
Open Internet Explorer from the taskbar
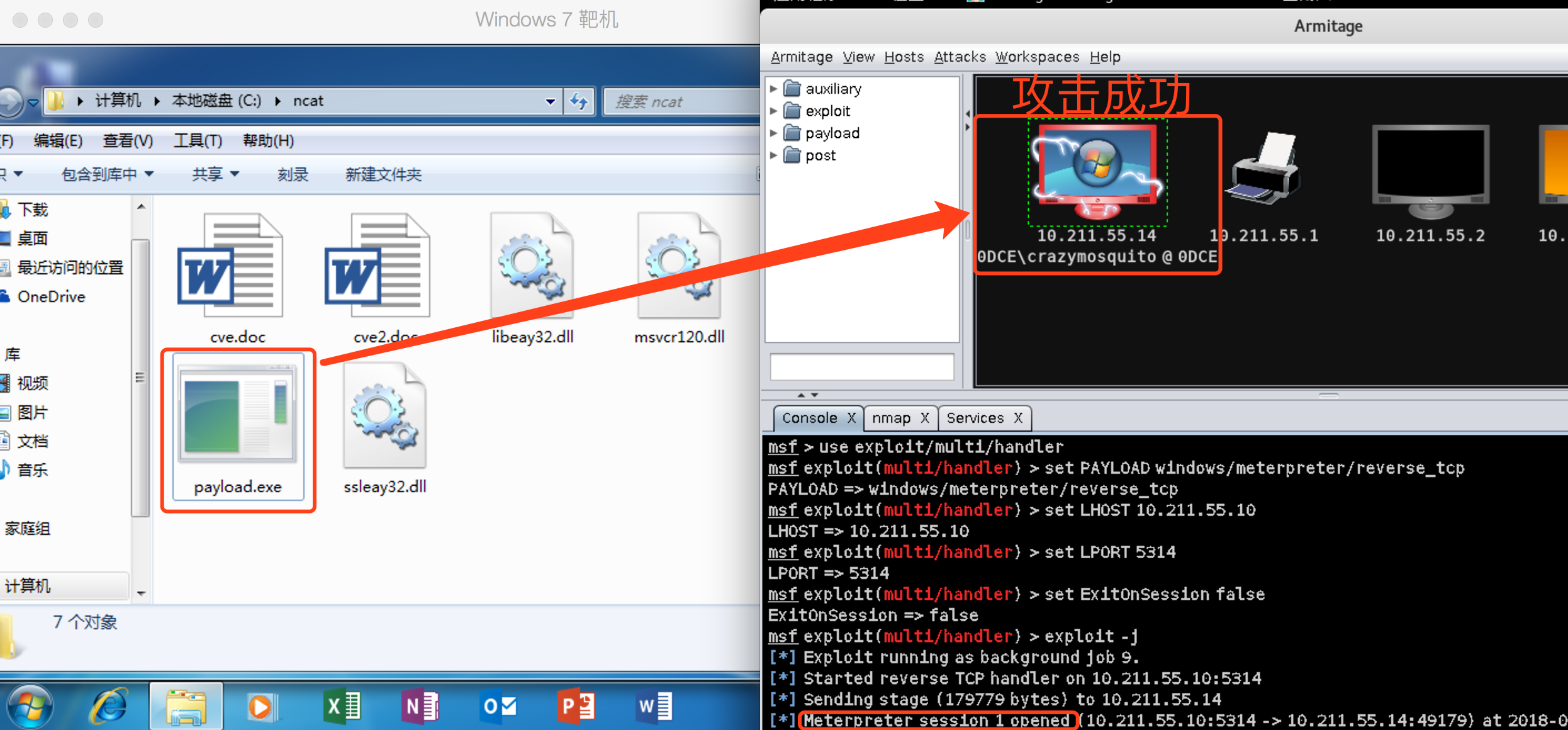pyautogui.click(x=109, y=706)
